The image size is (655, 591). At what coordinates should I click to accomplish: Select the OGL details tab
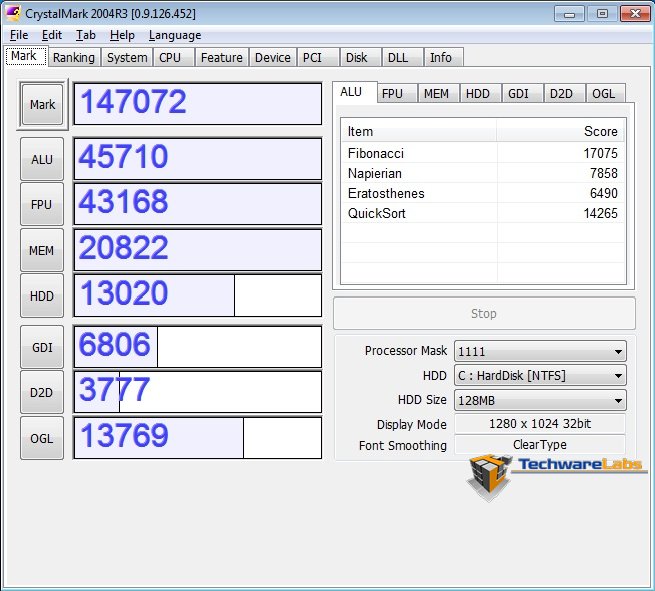(606, 93)
